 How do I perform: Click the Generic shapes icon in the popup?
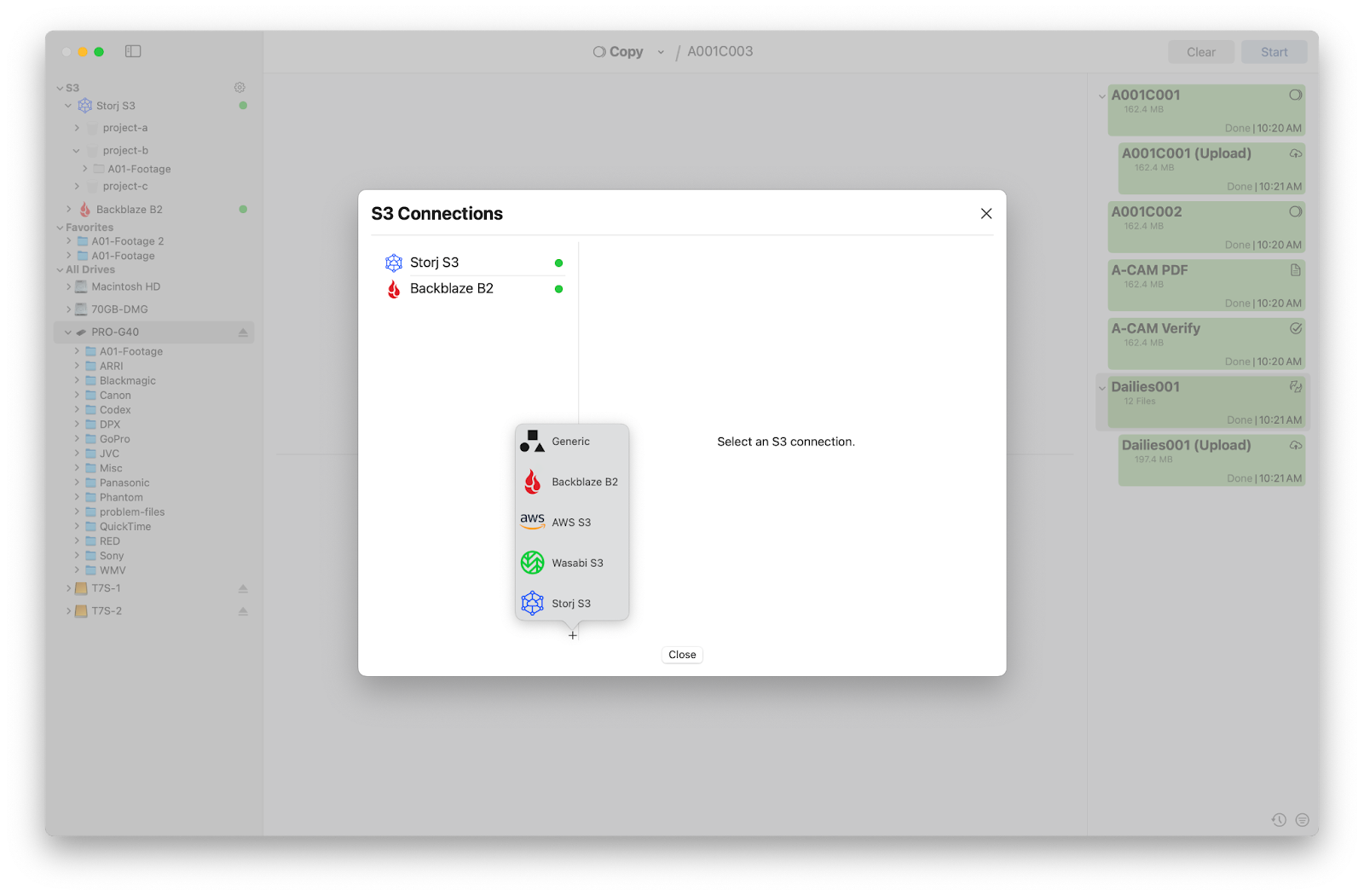tap(532, 442)
